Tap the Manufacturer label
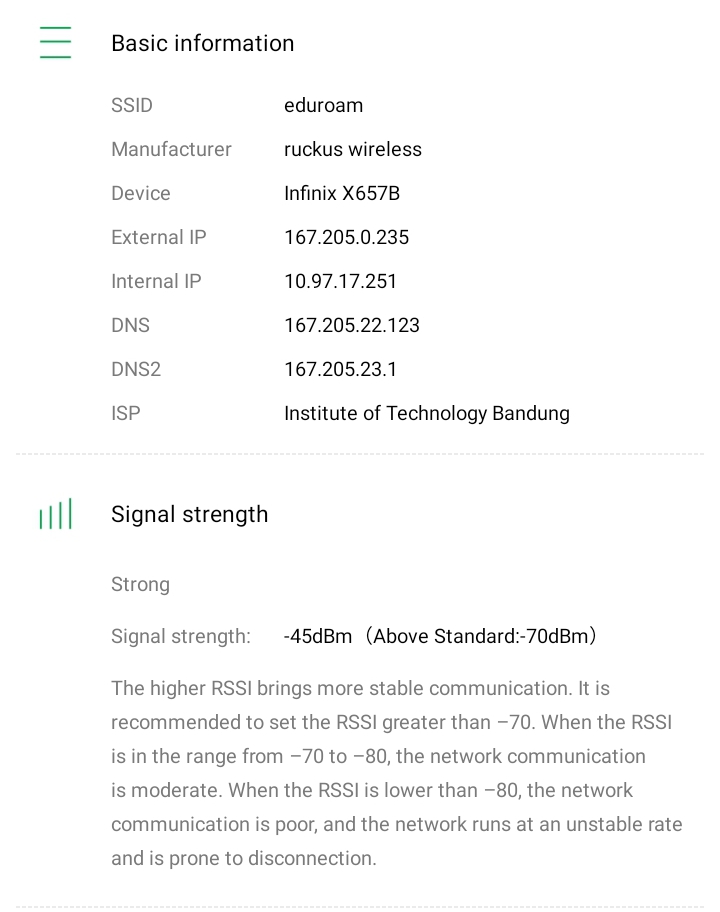This screenshot has width=720, height=912. click(171, 149)
